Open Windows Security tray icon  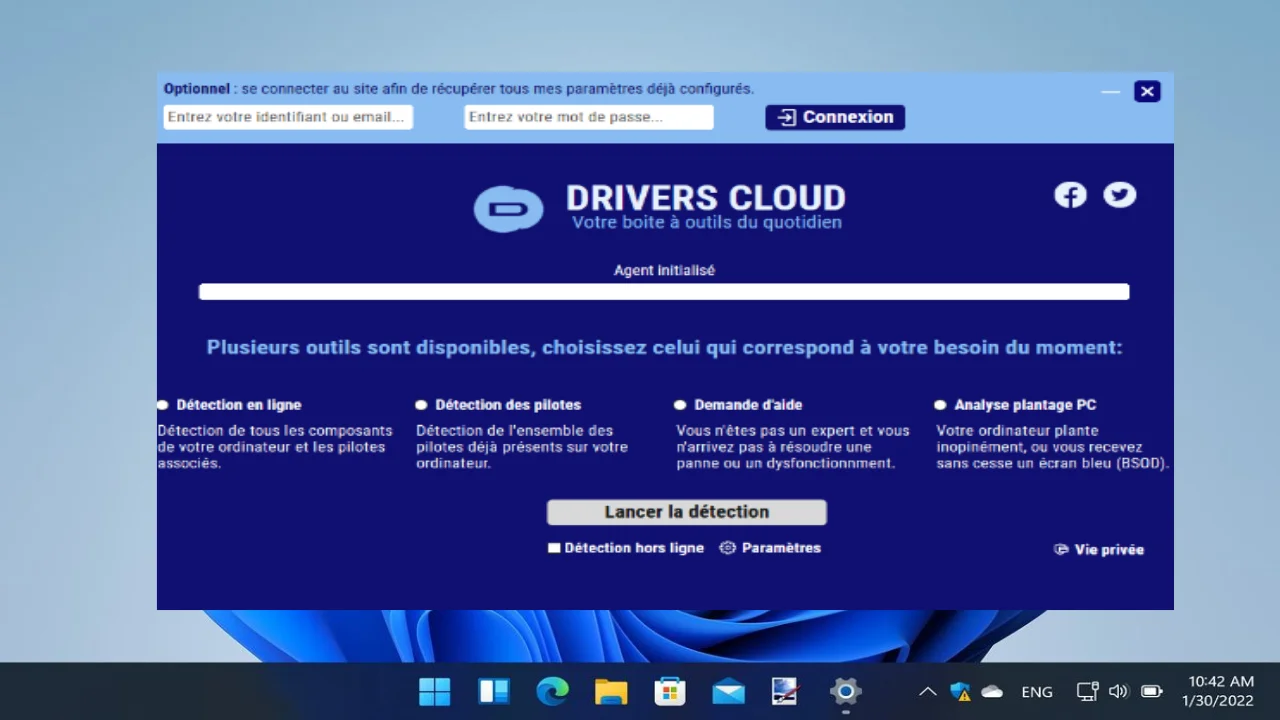pos(961,691)
